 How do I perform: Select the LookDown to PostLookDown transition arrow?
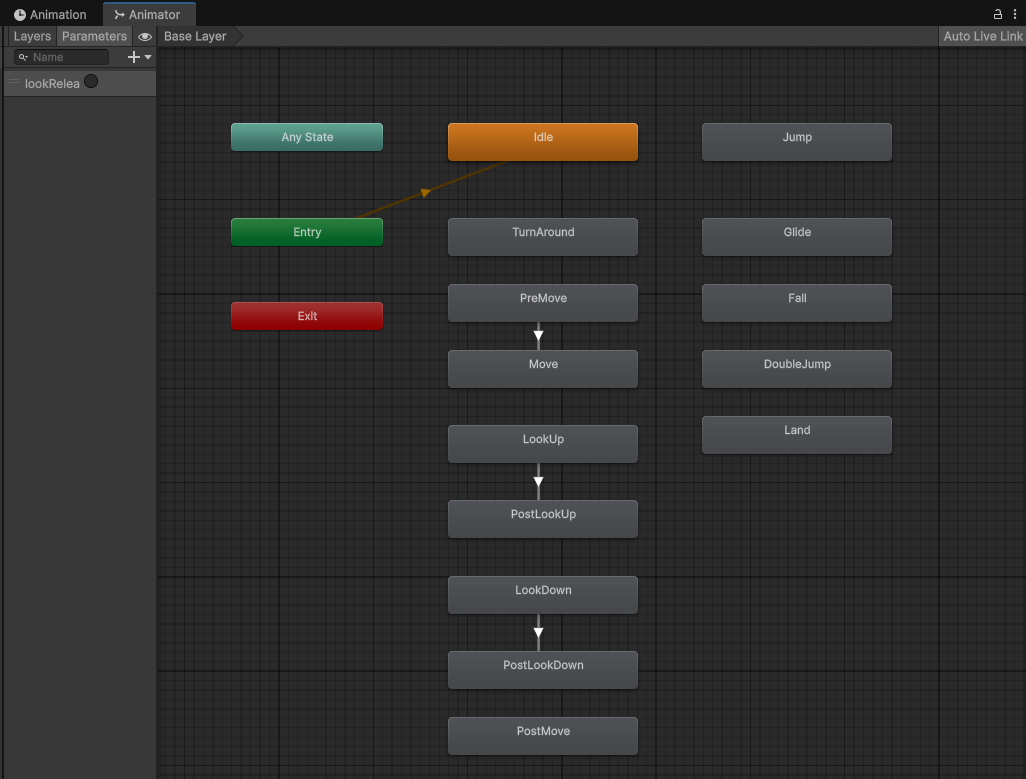538,632
